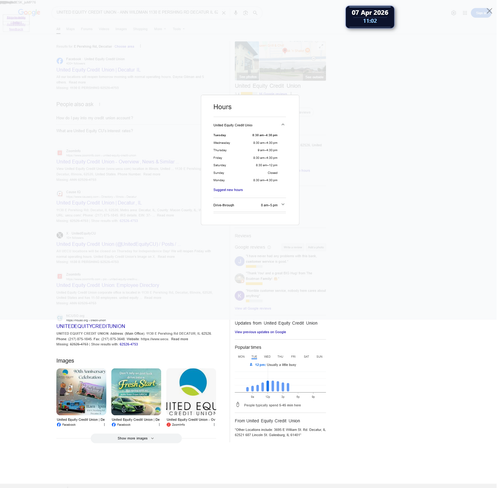Click View previous updates on Google
The height and width of the screenshot is (488, 500).
click(260, 332)
